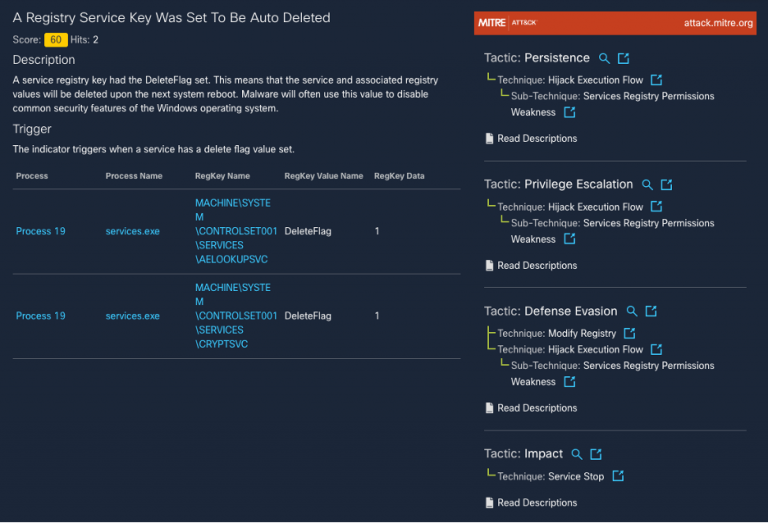This screenshot has height=523, width=768.
Task: Open Process 19 link in AELOOKUPSVC row
Action: pyautogui.click(x=41, y=231)
